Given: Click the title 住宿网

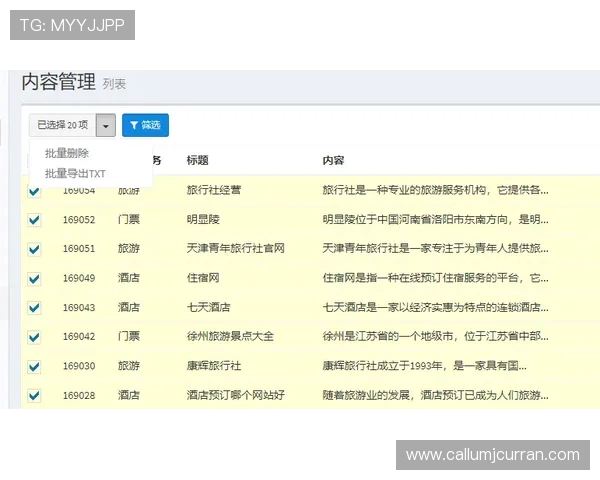Looking at the screenshot, I should point(203,278).
